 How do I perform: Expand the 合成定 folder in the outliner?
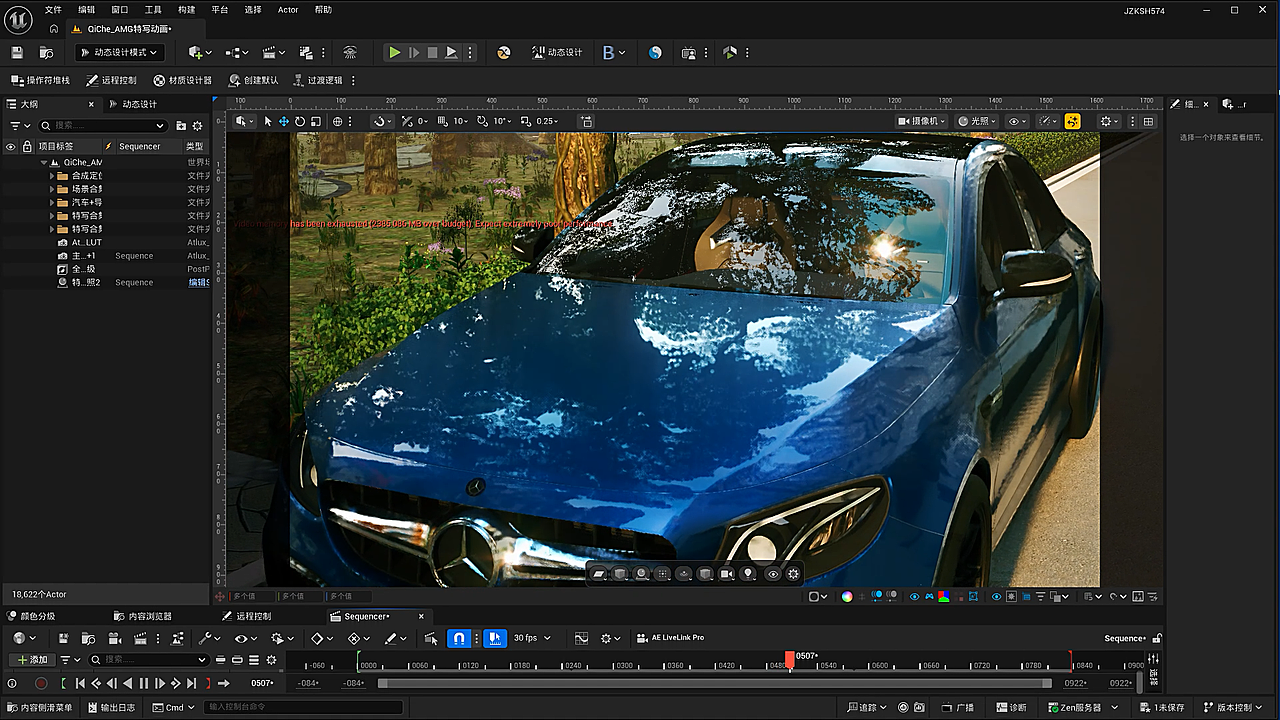tap(52, 175)
